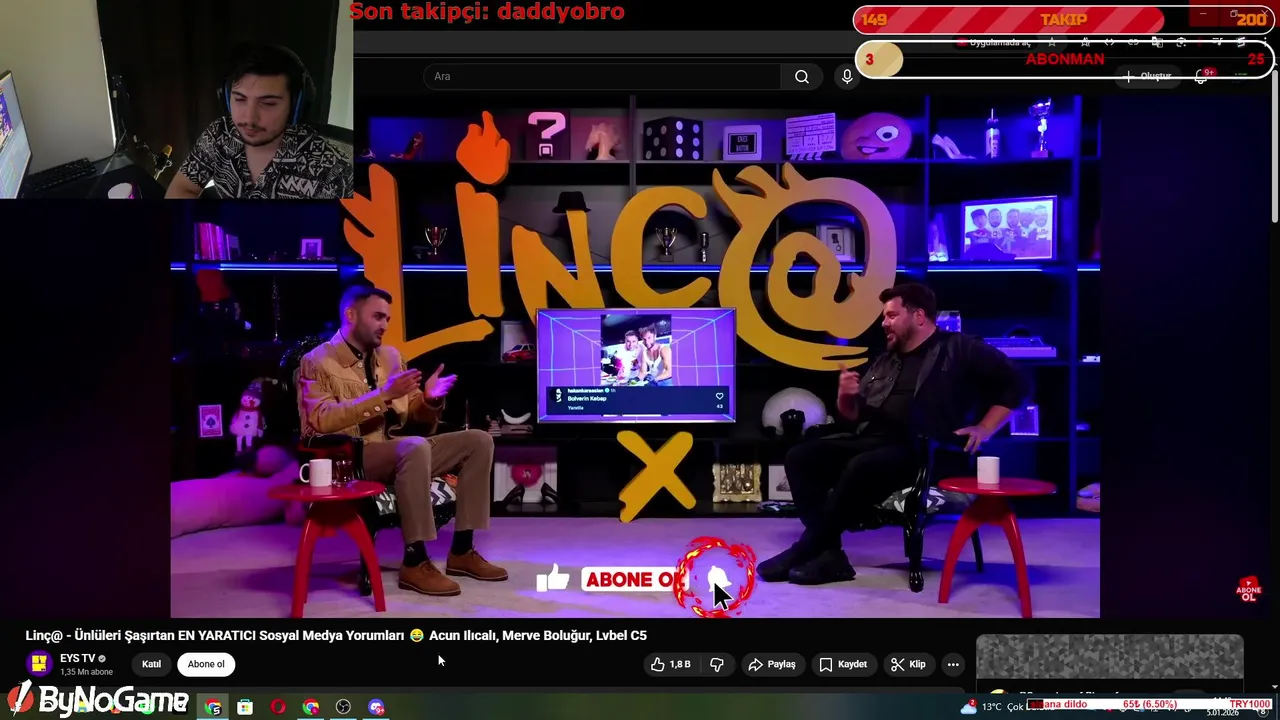The image size is (1280, 720).
Task: Click the blurred thumbnail in the sidebar
Action: 1110,656
